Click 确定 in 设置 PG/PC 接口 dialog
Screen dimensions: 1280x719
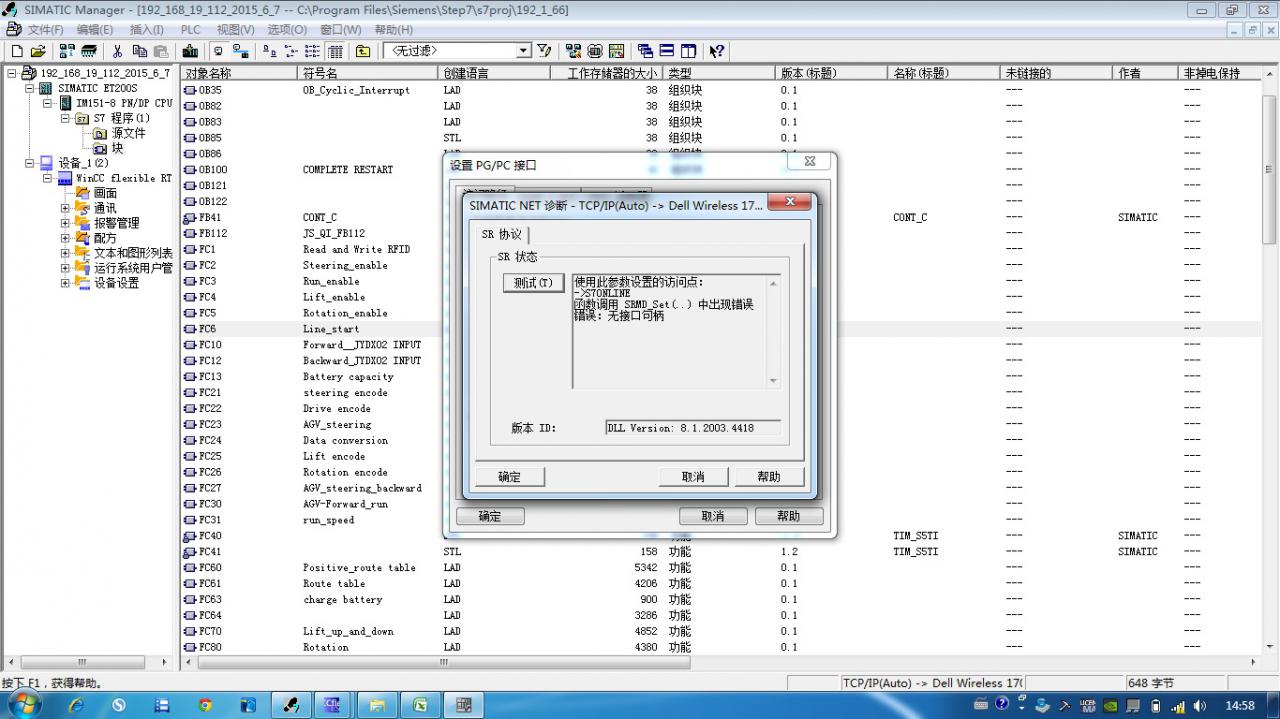coord(489,516)
